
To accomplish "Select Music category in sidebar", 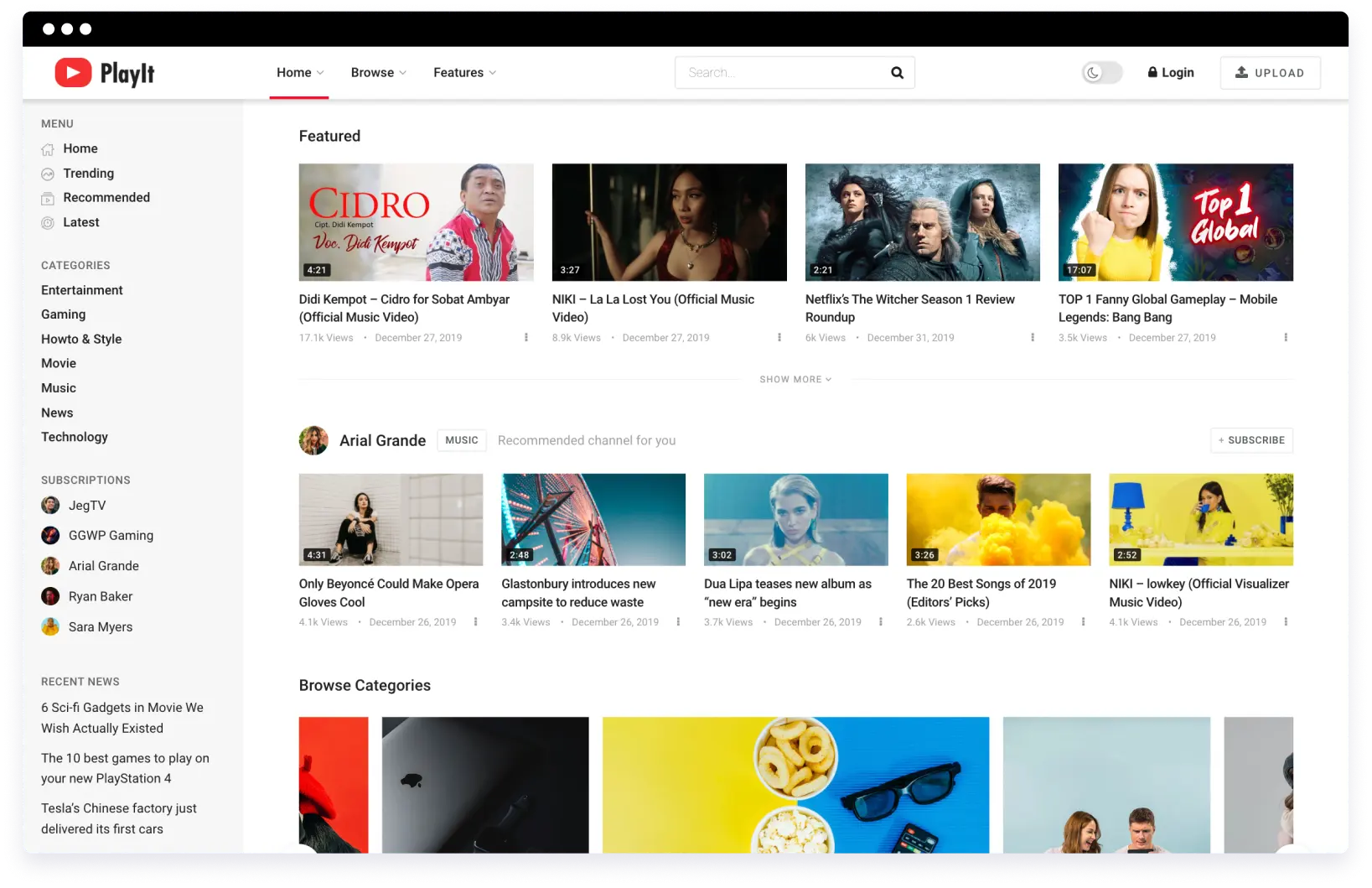I will coord(59,388).
